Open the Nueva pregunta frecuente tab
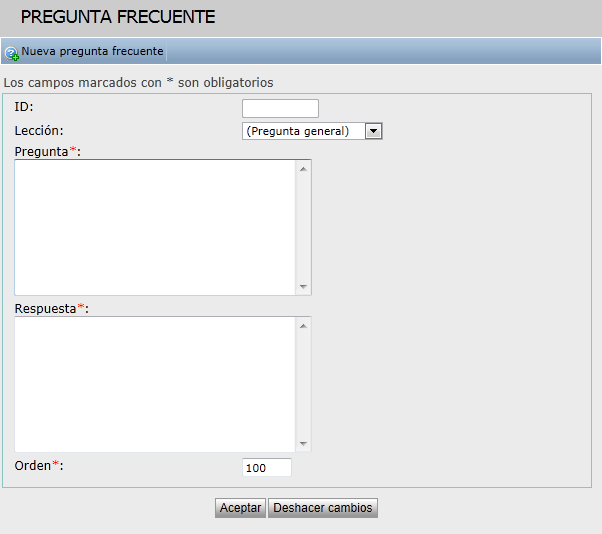Viewport: 602px width, 534px height. (x=92, y=51)
